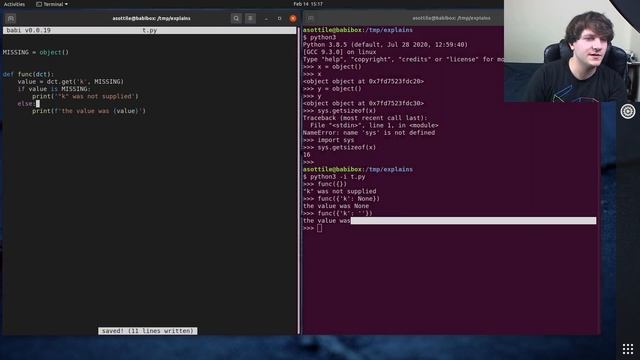Click the 'value = dct.get' line in editor
Image resolution: width=640 pixels, height=360 pixels.
point(71,82)
